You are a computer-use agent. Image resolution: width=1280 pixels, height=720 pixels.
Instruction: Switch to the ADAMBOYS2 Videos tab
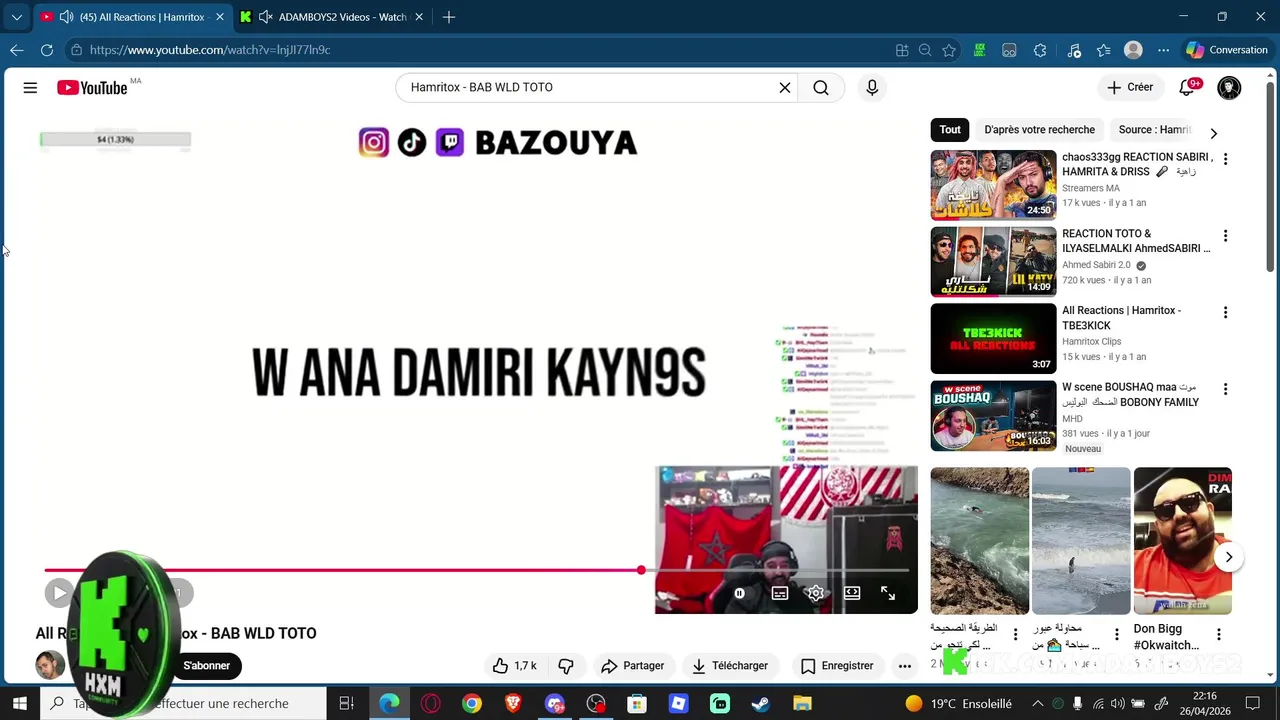coord(333,17)
